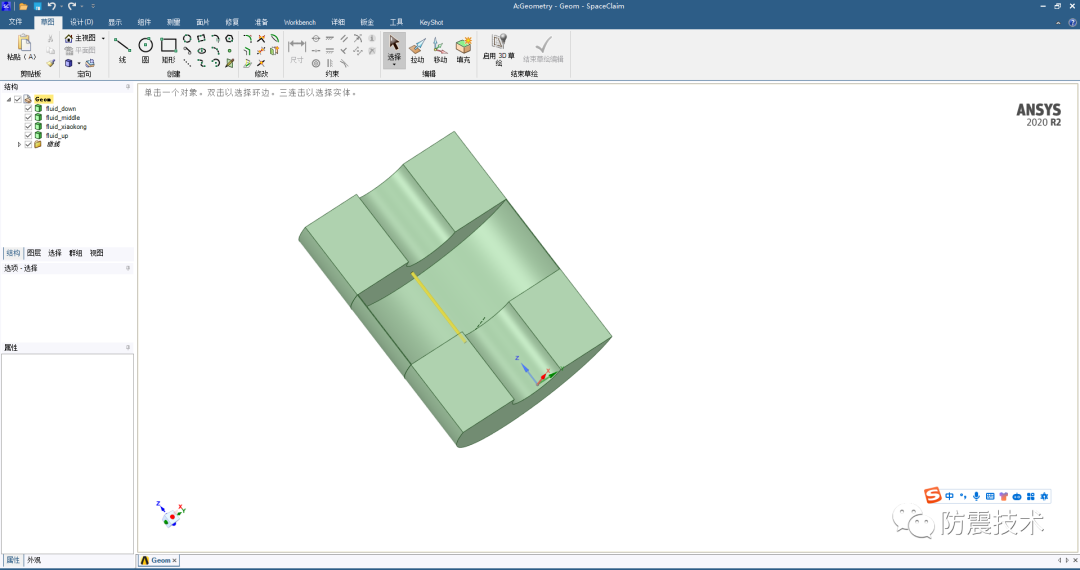Collapse the ribbon with the caret
The width and height of the screenshot is (1080, 570).
1059,22
